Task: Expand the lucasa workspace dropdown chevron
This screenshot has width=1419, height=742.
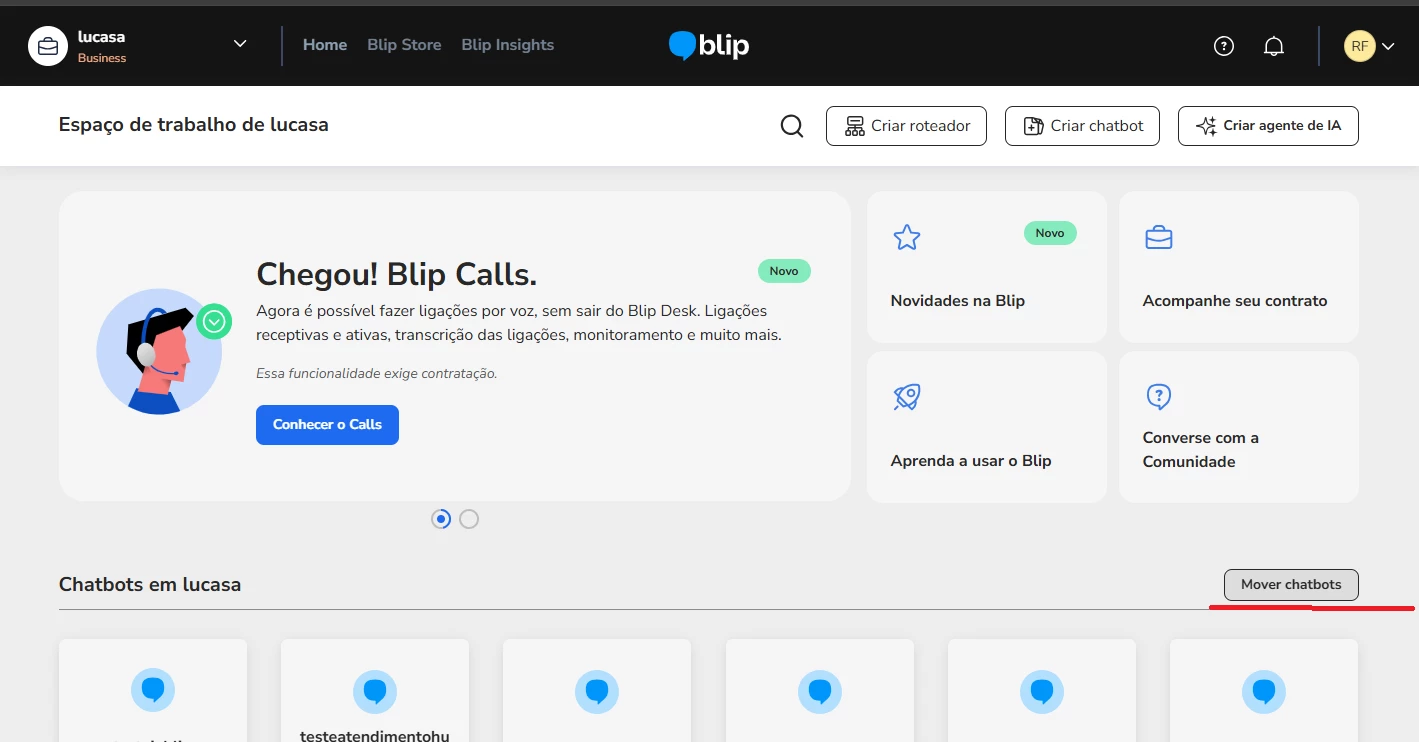Action: point(240,44)
